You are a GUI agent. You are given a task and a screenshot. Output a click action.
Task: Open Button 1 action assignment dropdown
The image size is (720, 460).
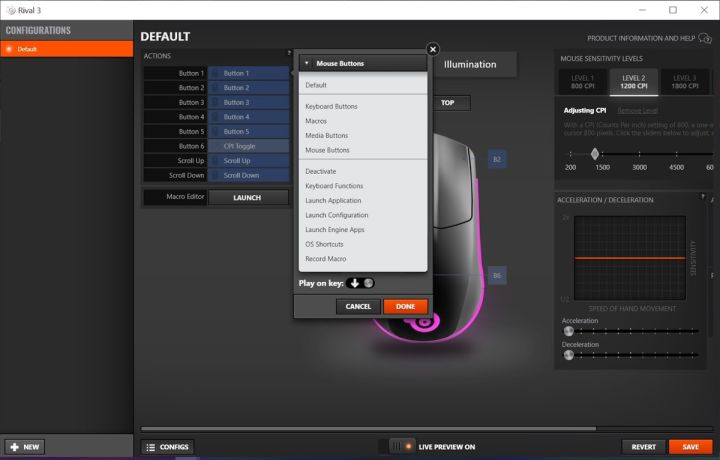(x=248, y=73)
